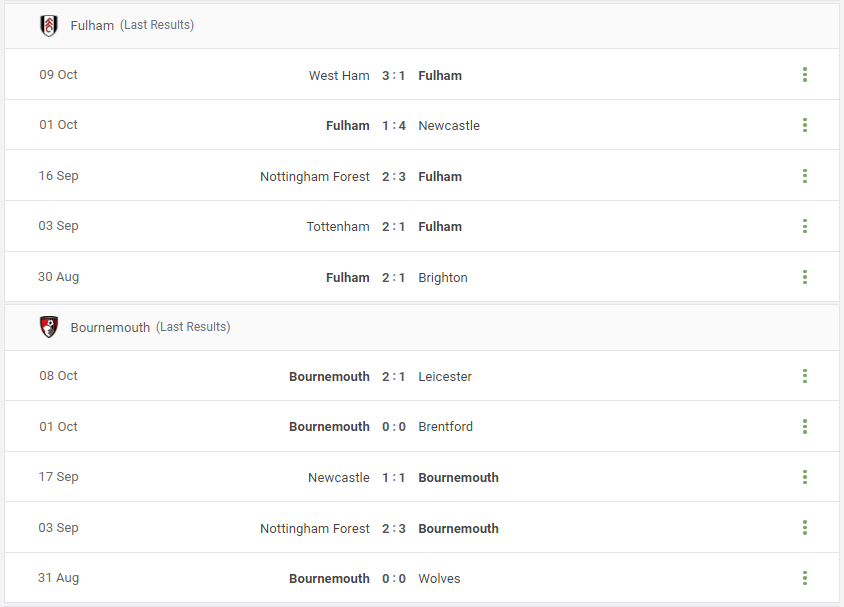Open options menu for Fulham vs Brighton
844x607 pixels.
(805, 277)
